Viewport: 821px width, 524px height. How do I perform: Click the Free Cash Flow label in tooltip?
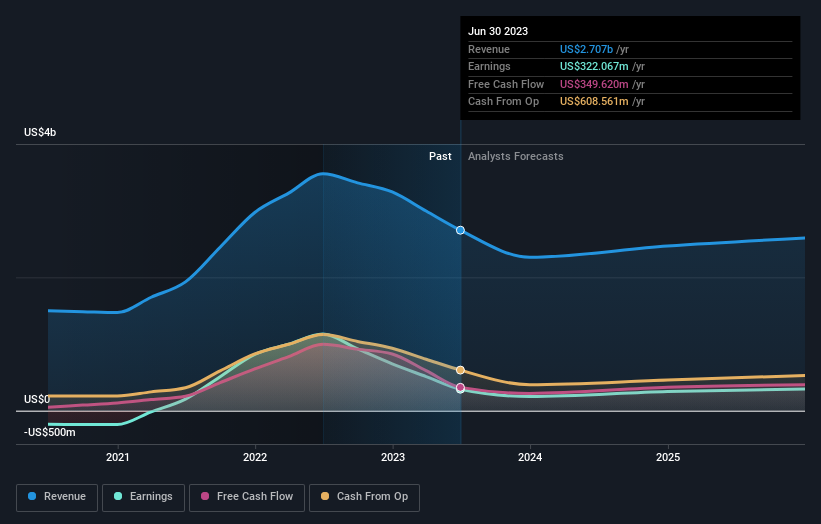click(506, 84)
